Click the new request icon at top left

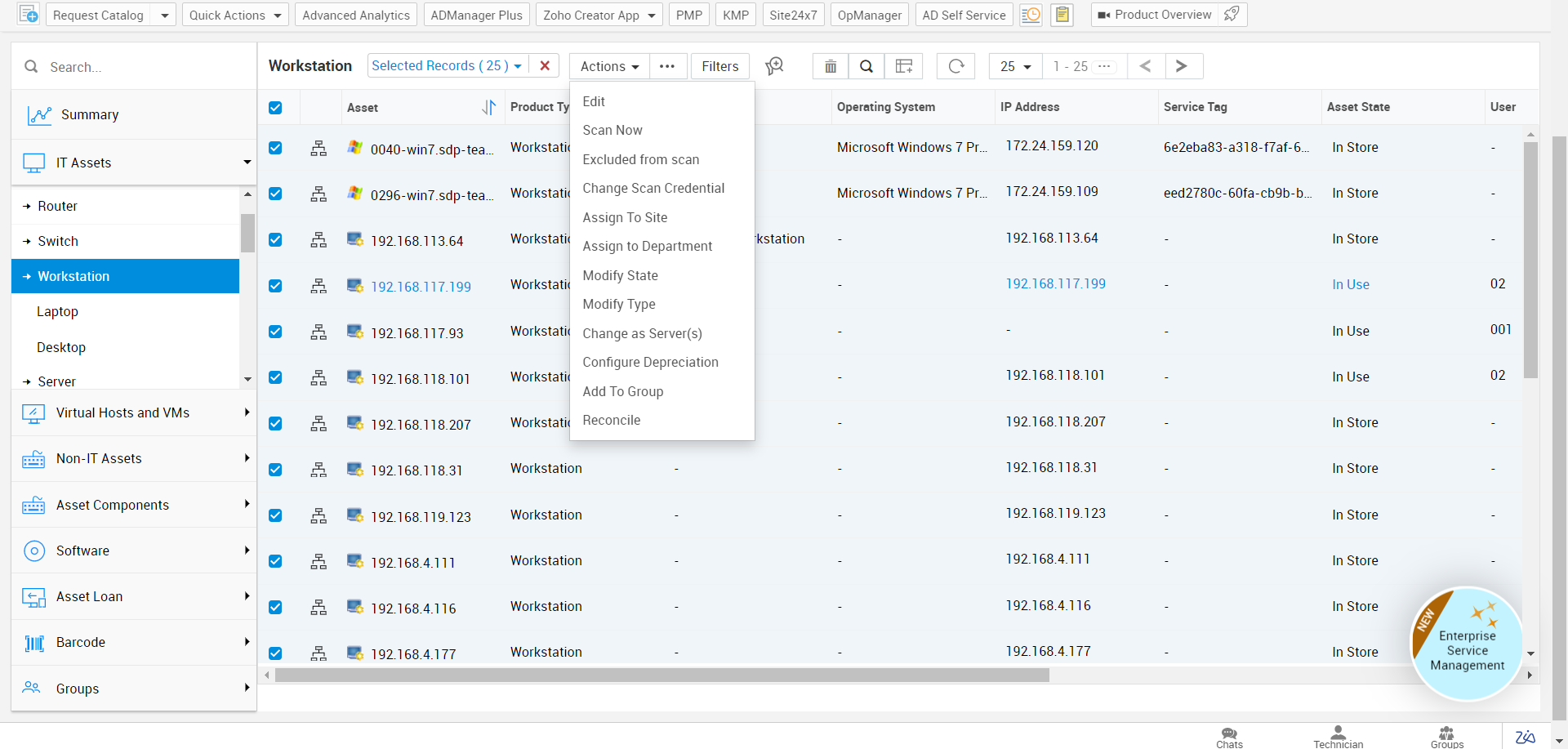coord(29,14)
